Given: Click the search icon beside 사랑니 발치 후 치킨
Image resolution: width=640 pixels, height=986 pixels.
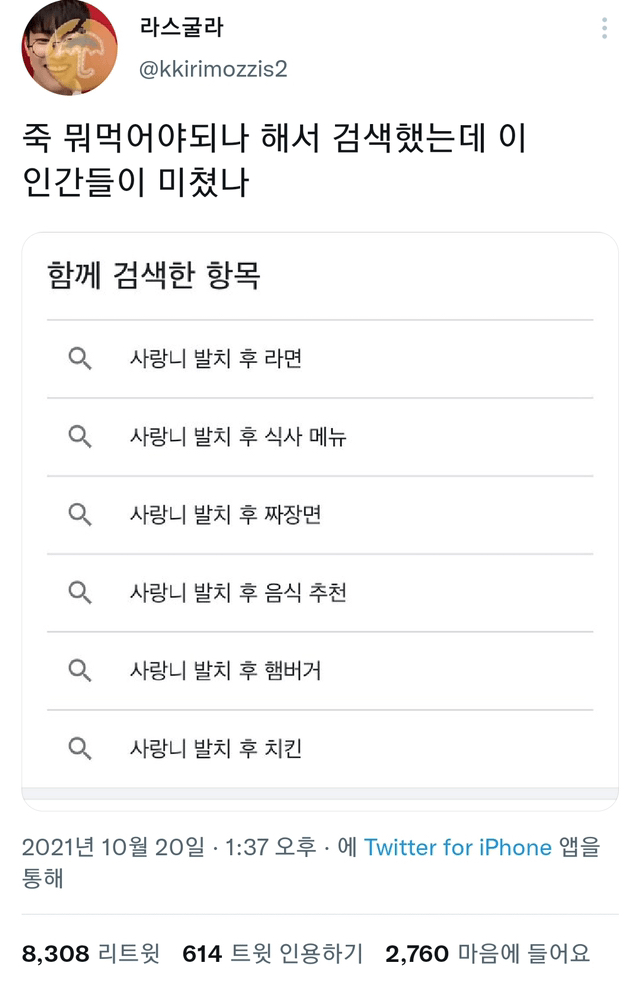Looking at the screenshot, I should (x=80, y=748).
